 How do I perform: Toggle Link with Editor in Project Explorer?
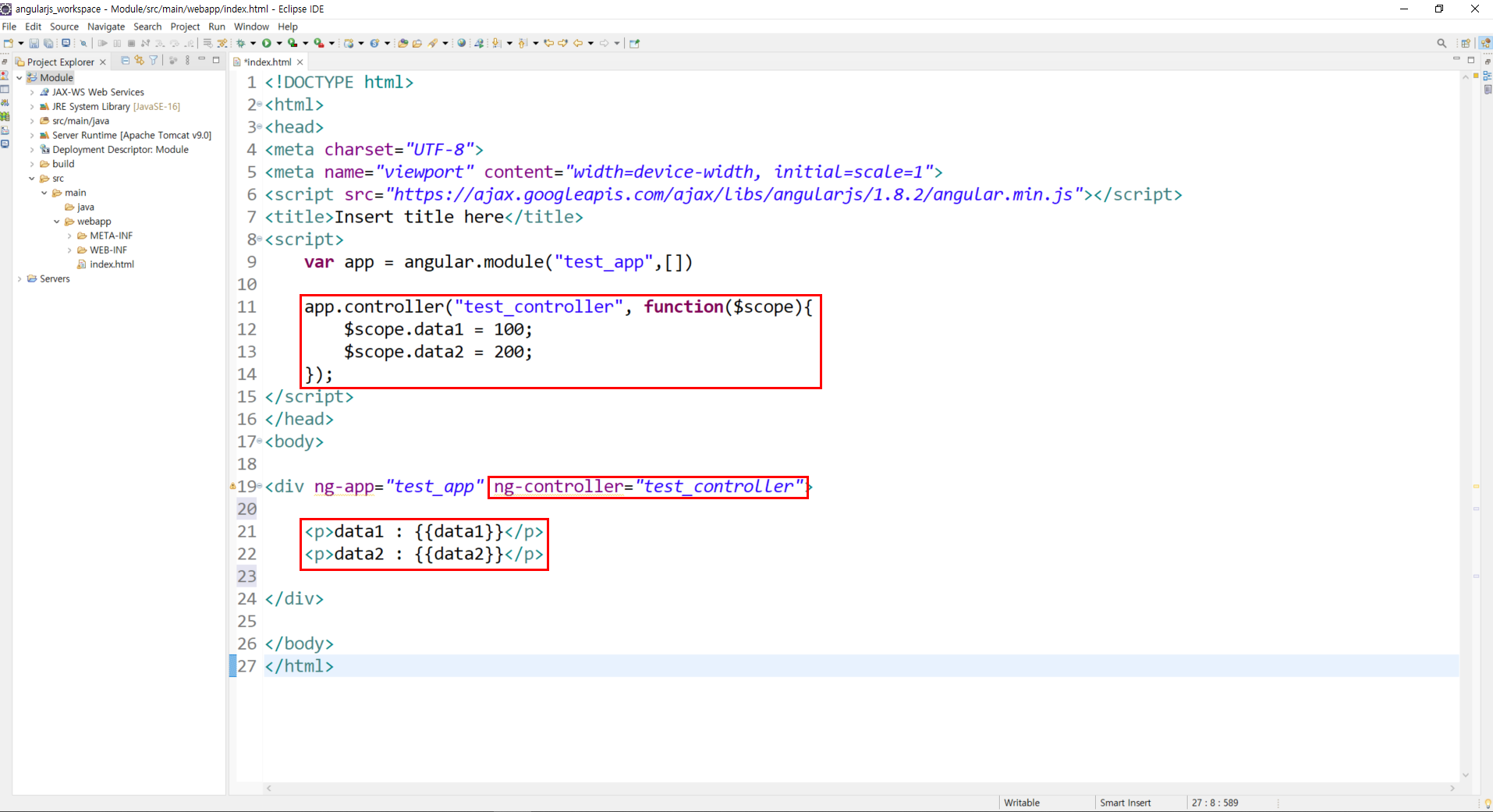139,60
